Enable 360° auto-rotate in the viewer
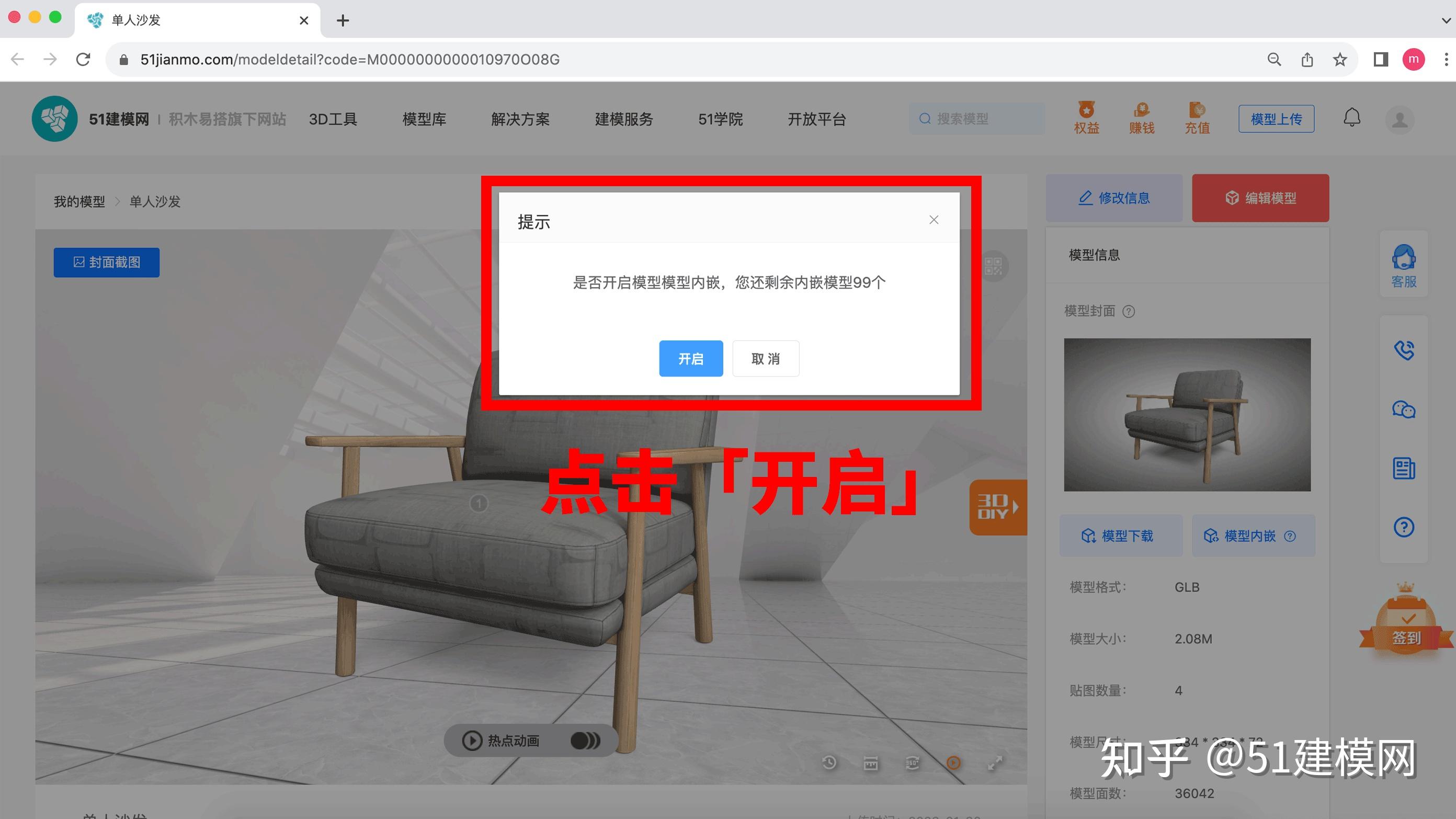 (912, 763)
